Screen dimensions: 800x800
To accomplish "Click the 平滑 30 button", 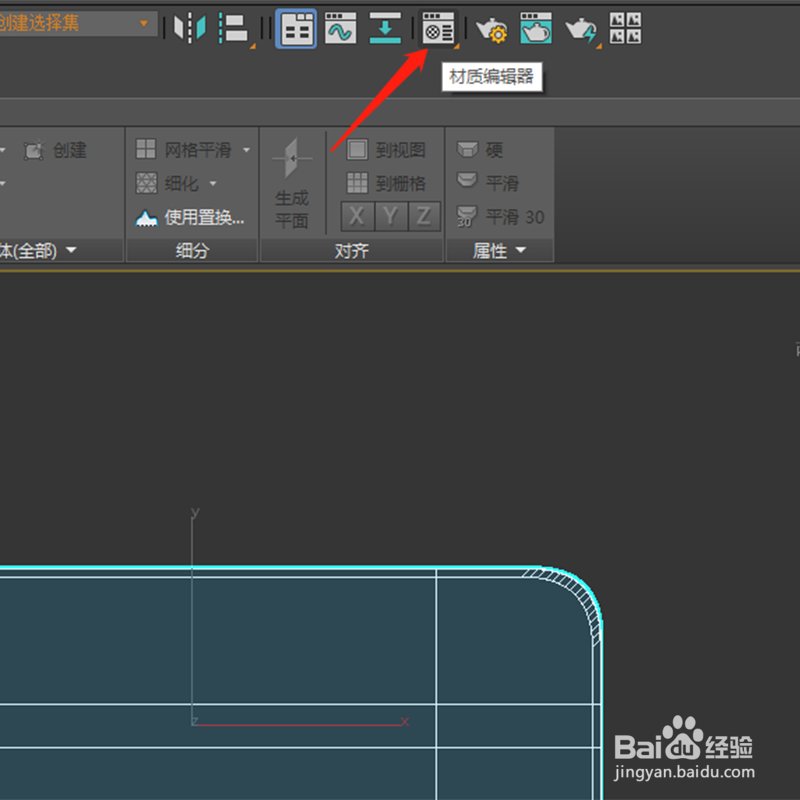I will (x=501, y=217).
